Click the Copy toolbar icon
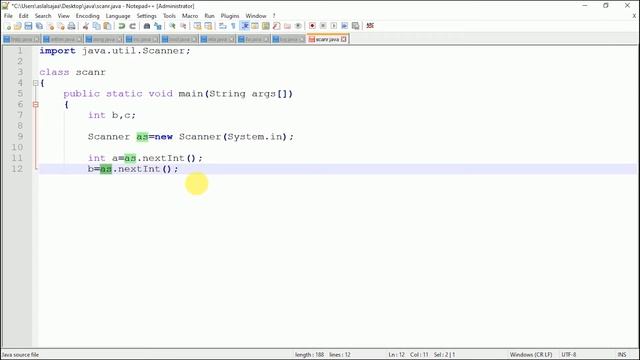The height and width of the screenshot is (360, 640). pos(96,26)
